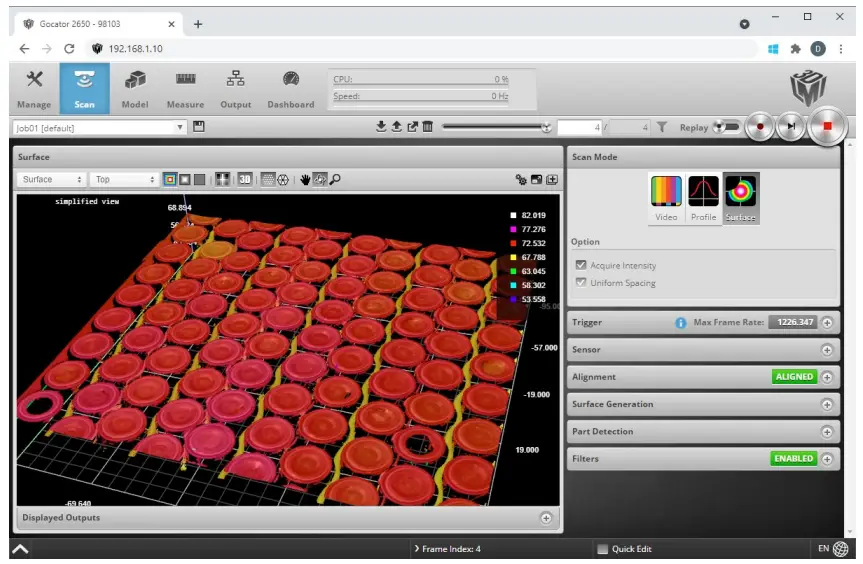Activate the pan hand tool
Viewport: 863px width, 564px height.
[305, 180]
